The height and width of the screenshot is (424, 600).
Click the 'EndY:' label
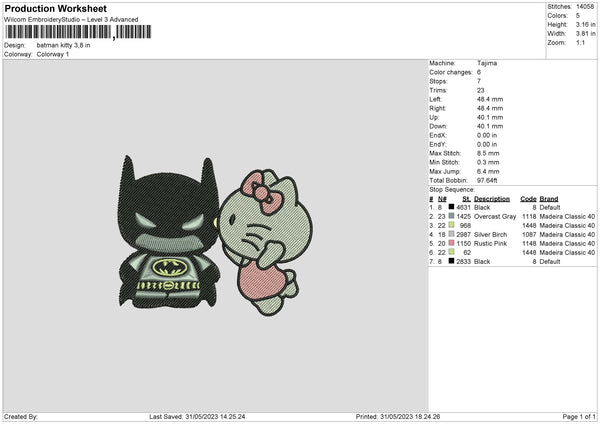pos(438,144)
